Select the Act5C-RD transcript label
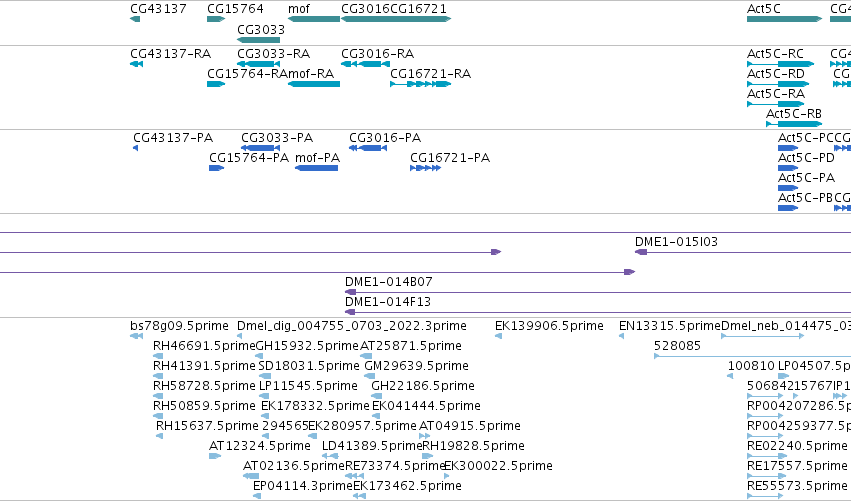The image size is (851, 501). point(776,74)
